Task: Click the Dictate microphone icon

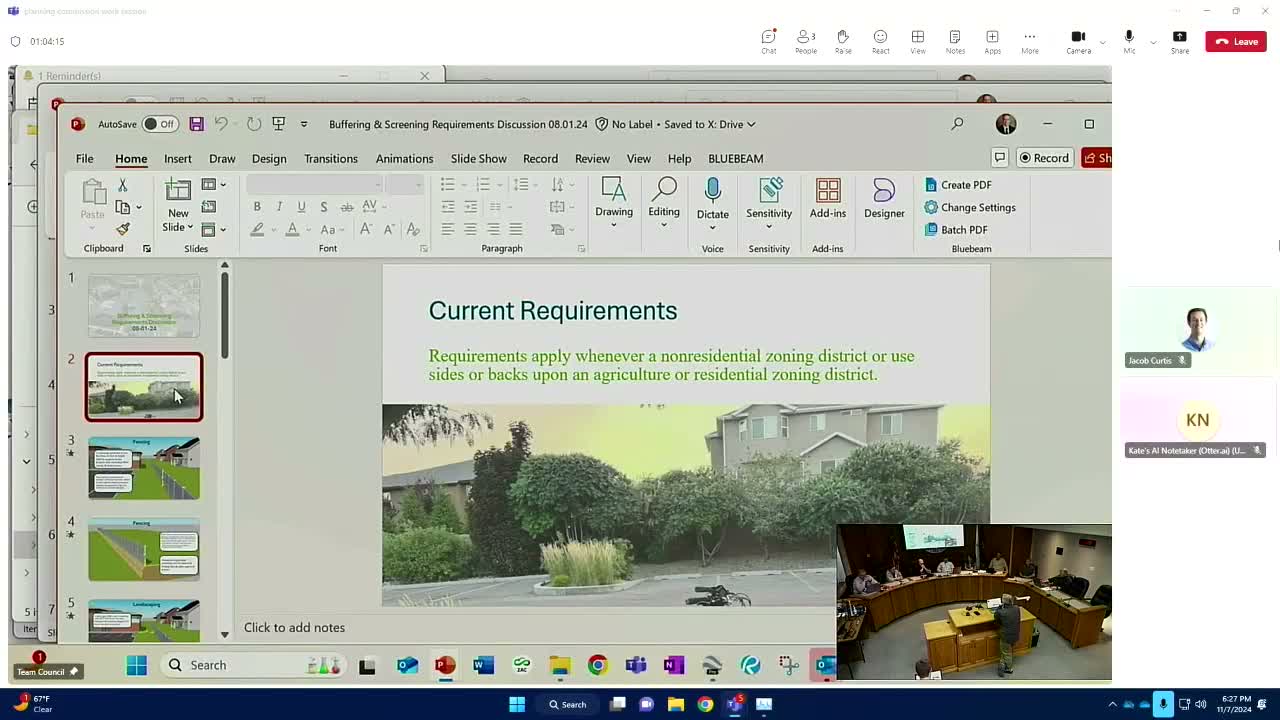Action: click(x=712, y=190)
